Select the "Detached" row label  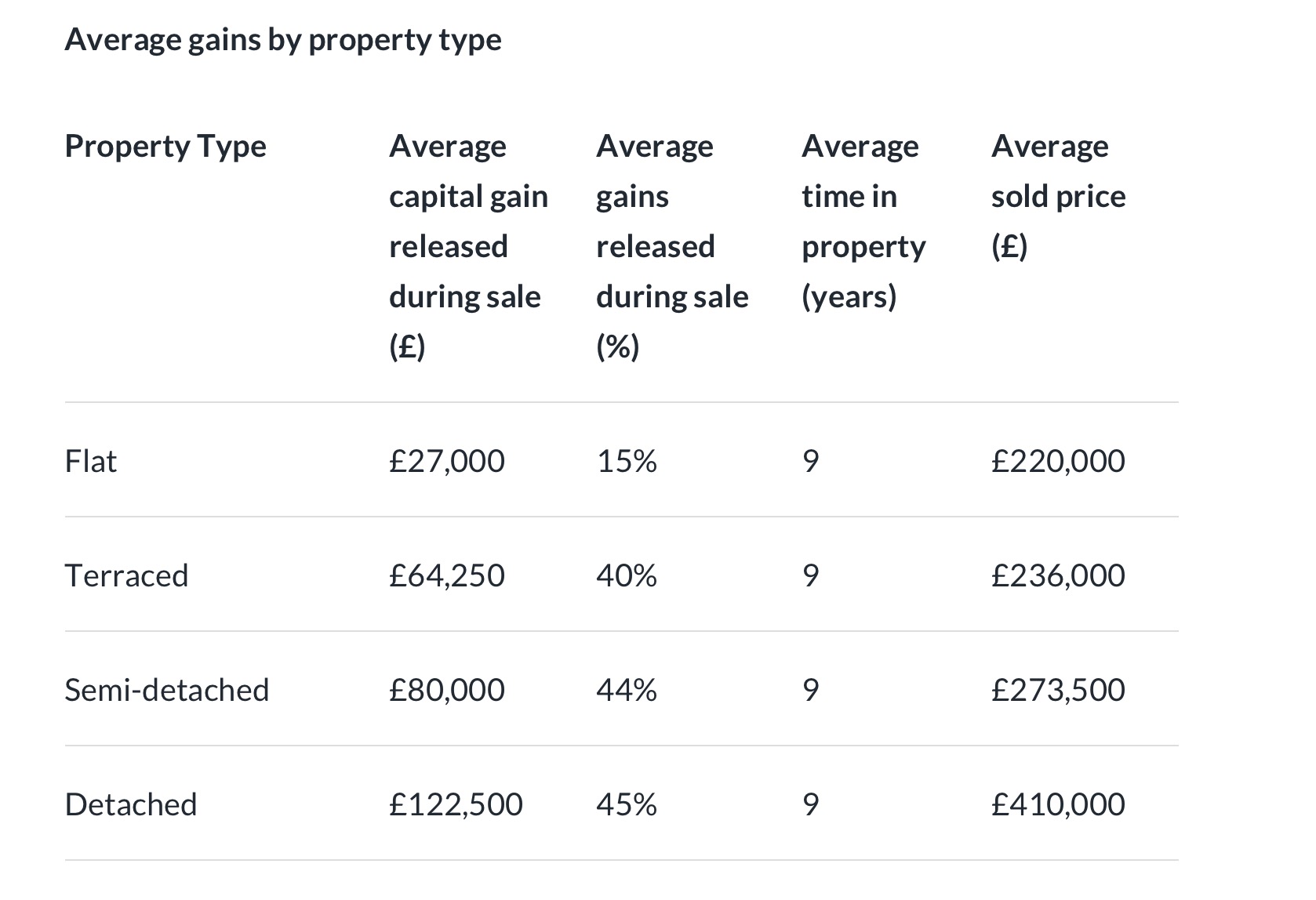tap(130, 804)
